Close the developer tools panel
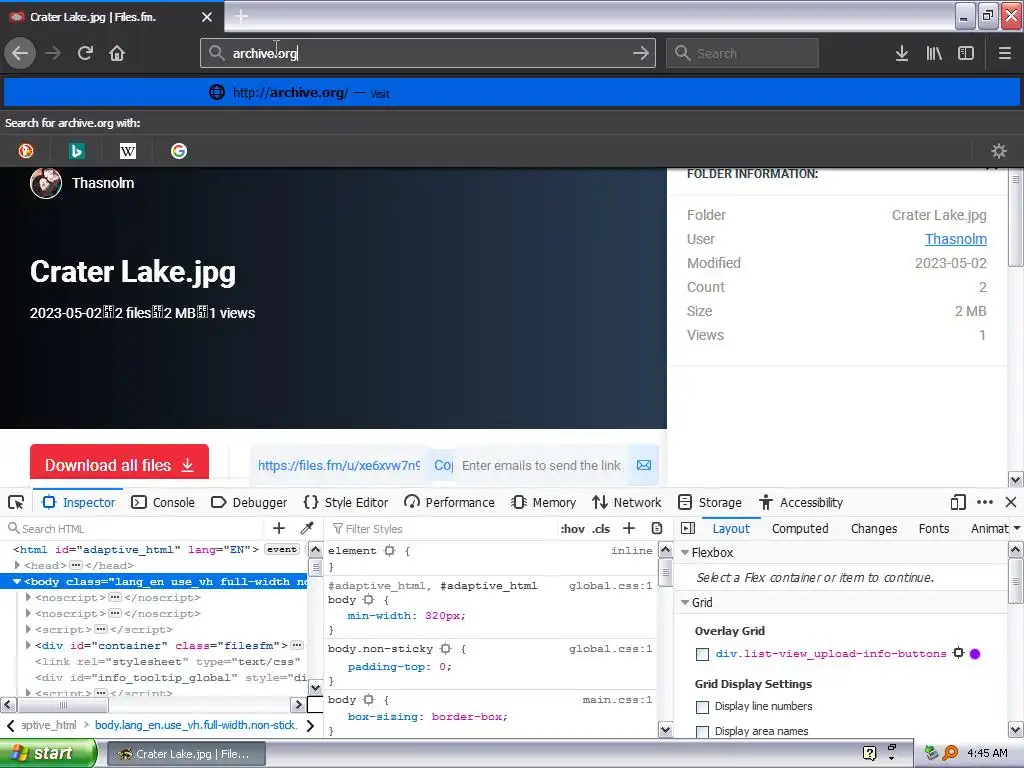This screenshot has height=768, width=1024. tap(1011, 502)
